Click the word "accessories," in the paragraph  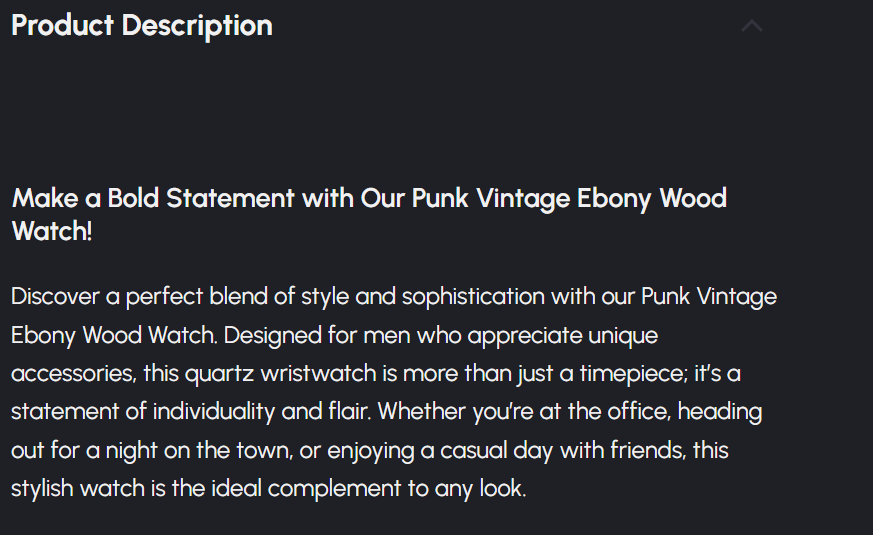click(x=72, y=373)
